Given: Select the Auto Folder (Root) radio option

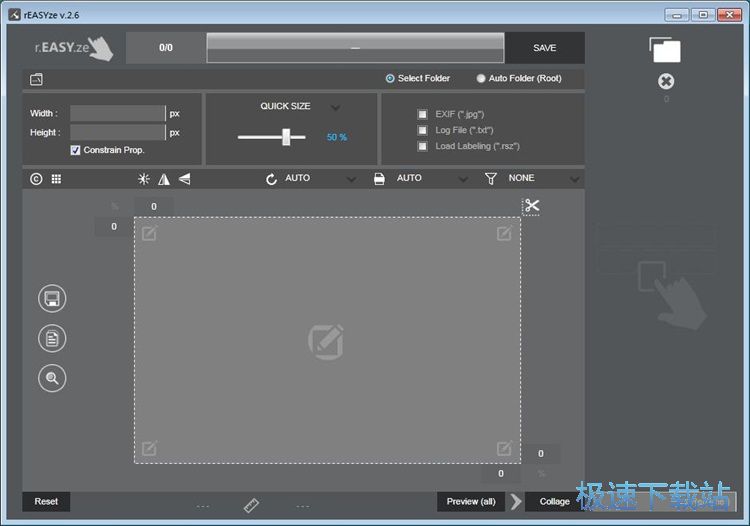Looking at the screenshot, I should click(481, 78).
